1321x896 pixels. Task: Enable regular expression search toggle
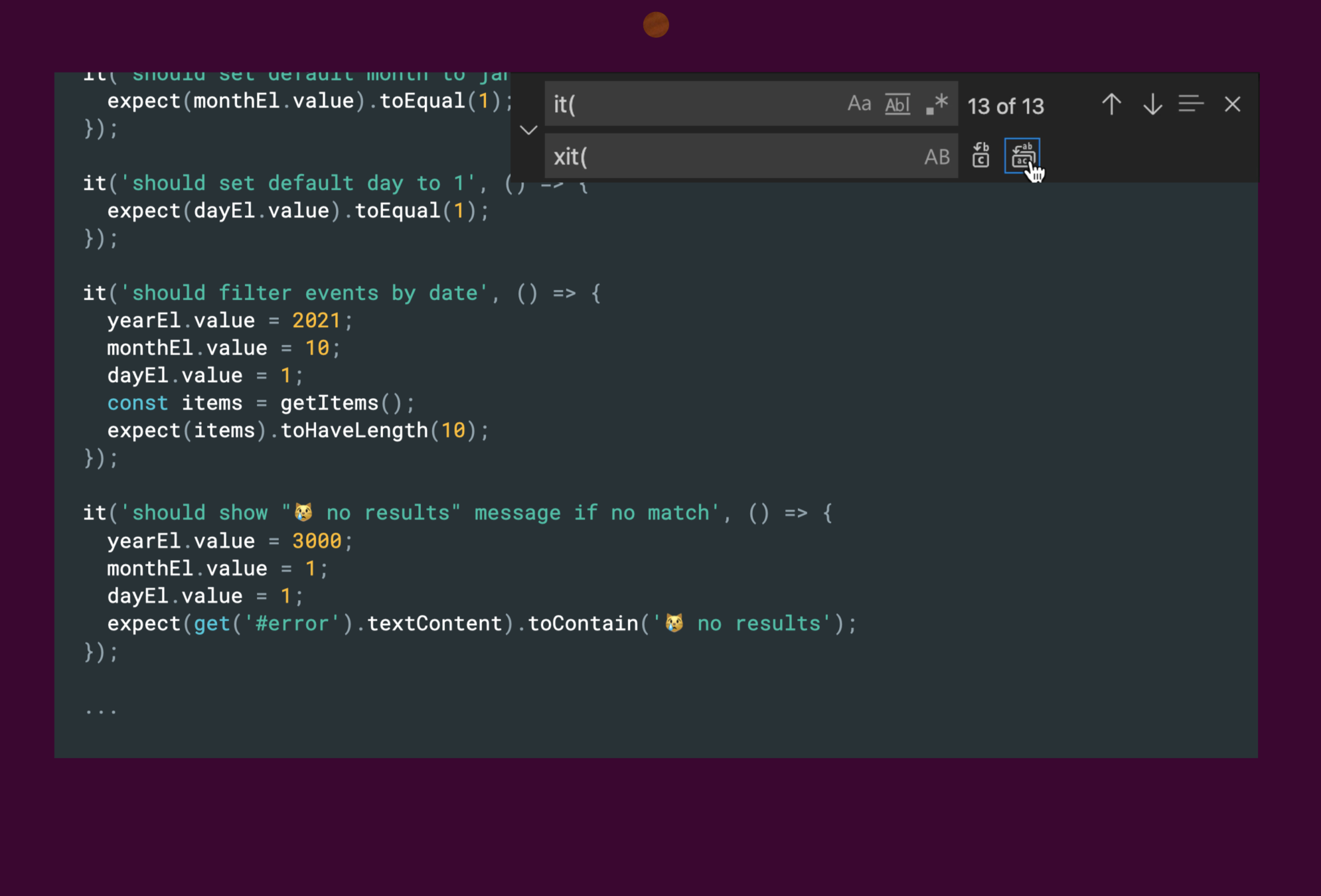click(x=937, y=104)
